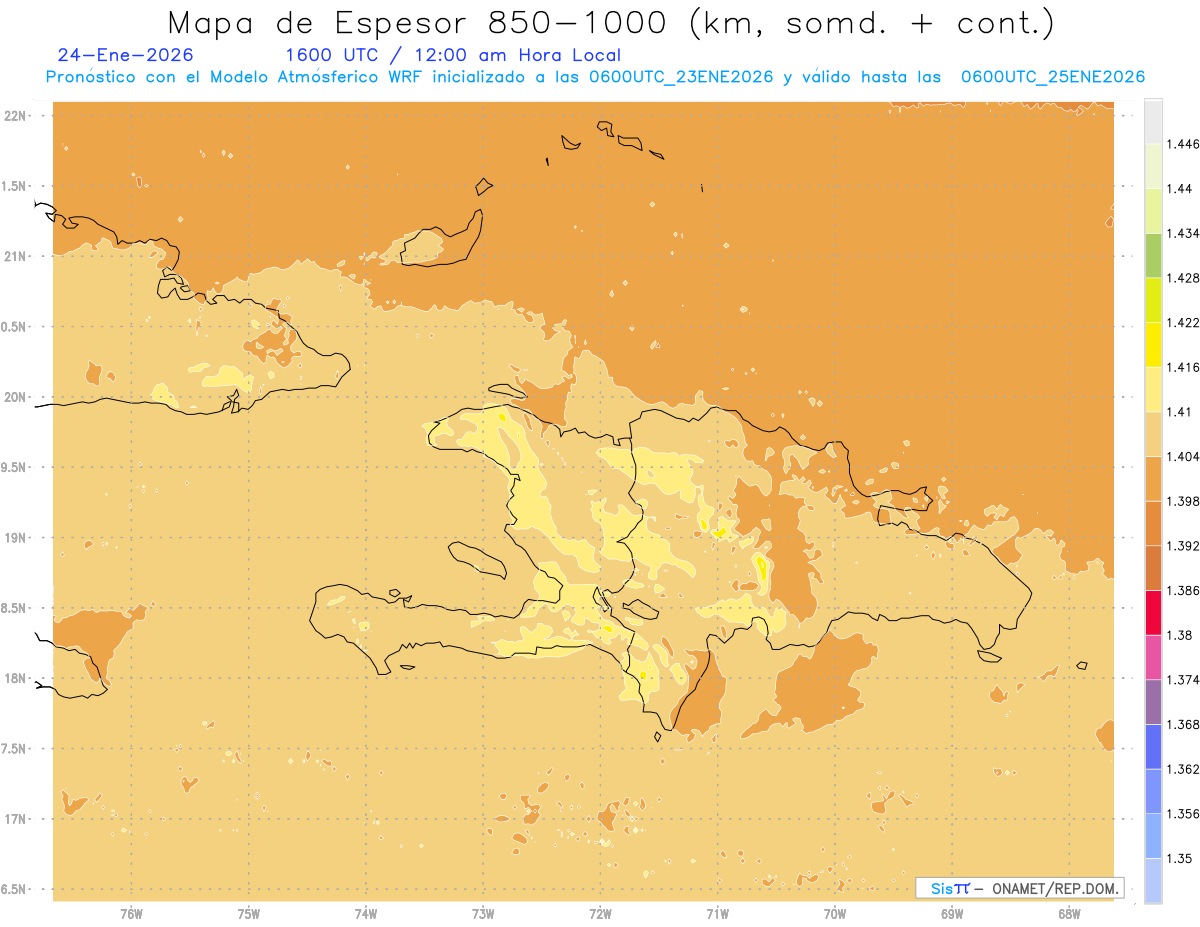Image resolution: width=1200 pixels, height=927 pixels.
Task: Click the legend value "1.35"
Action: [x=1179, y=858]
